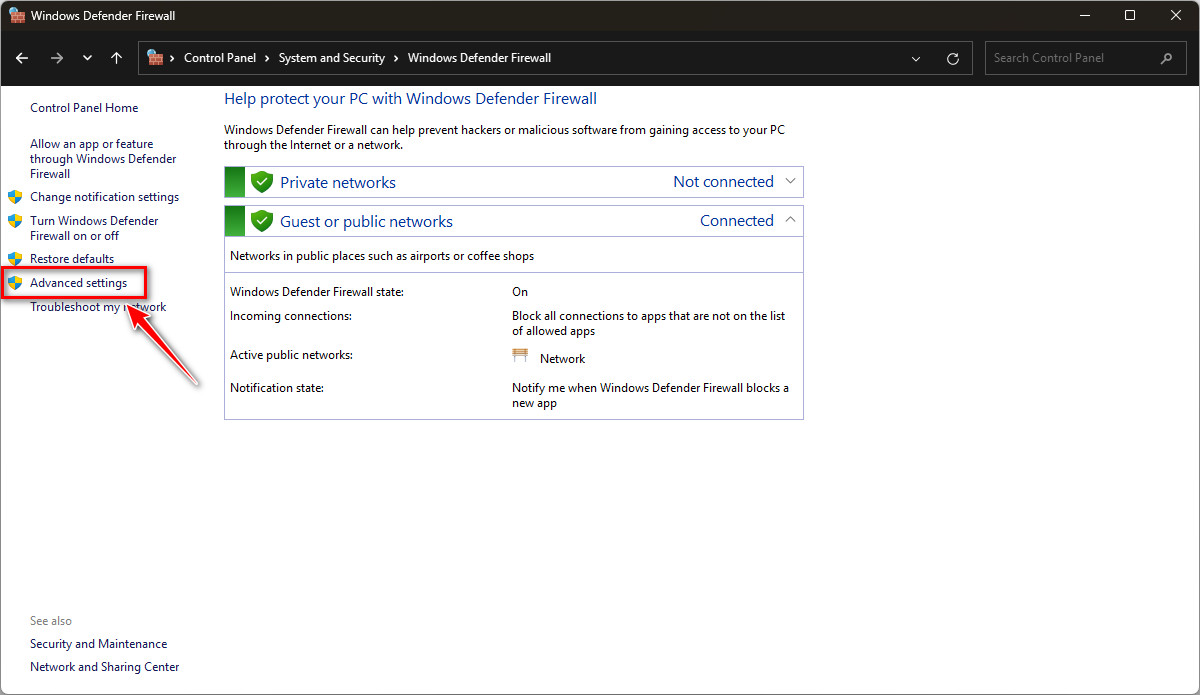
Task: Click green shield icon for Guest or public networks
Action: point(262,221)
